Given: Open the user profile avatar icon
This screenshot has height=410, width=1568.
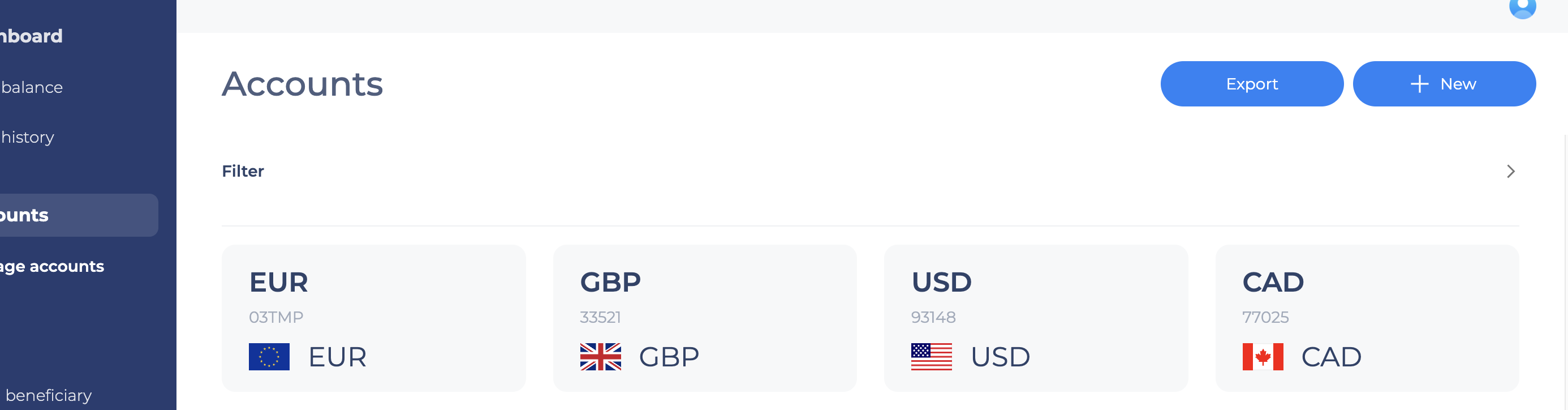Looking at the screenshot, I should 1522,7.
